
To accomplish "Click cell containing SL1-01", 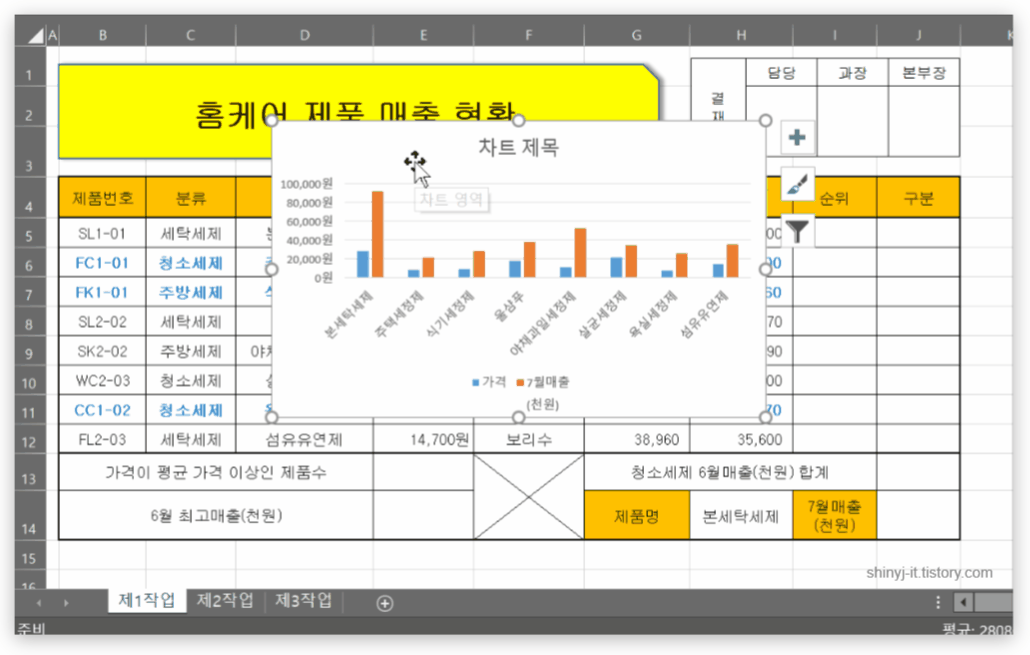I will point(102,233).
